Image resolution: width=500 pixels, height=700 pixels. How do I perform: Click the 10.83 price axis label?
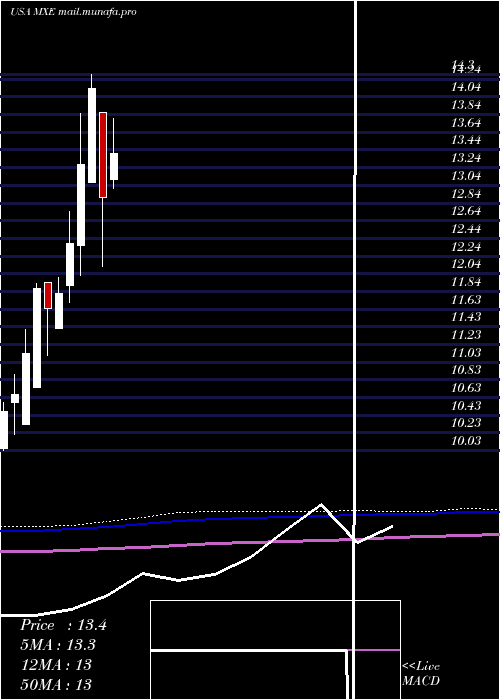[x=466, y=370]
